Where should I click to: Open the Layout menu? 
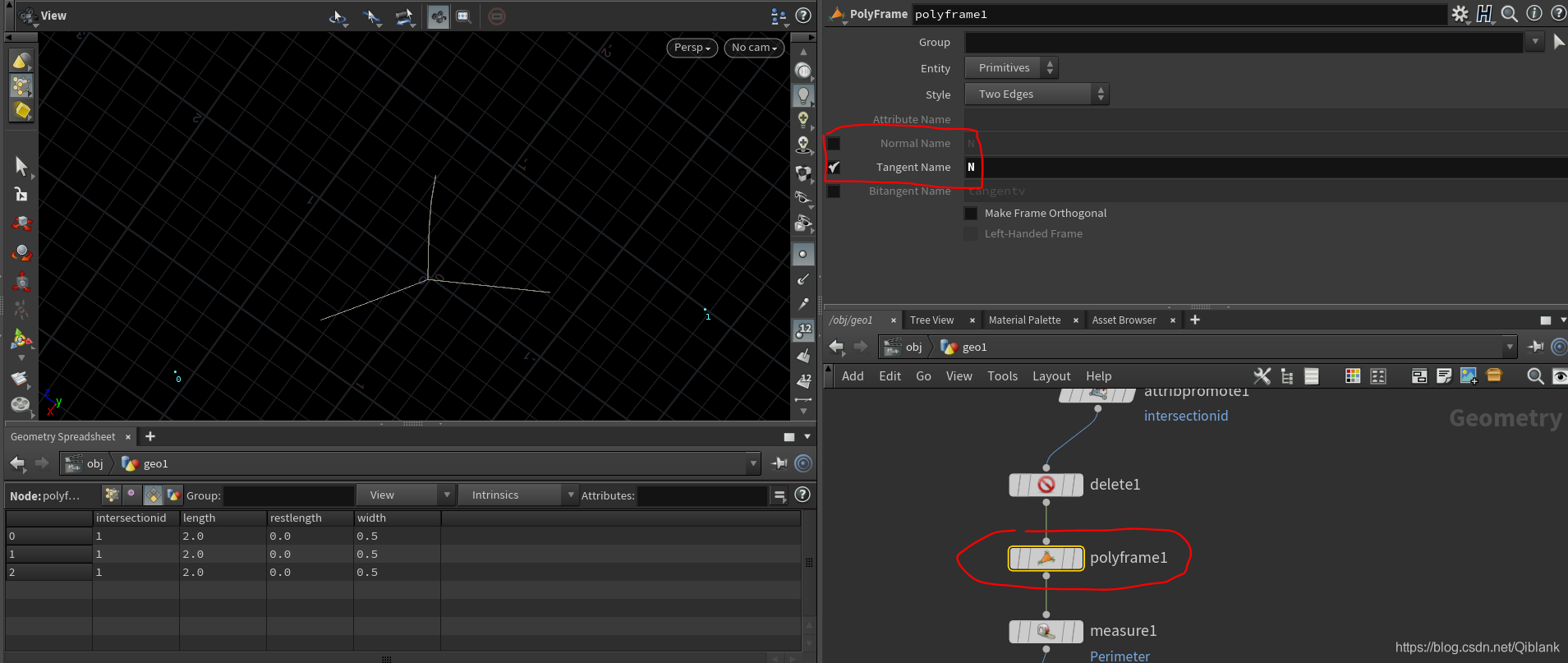click(1051, 376)
